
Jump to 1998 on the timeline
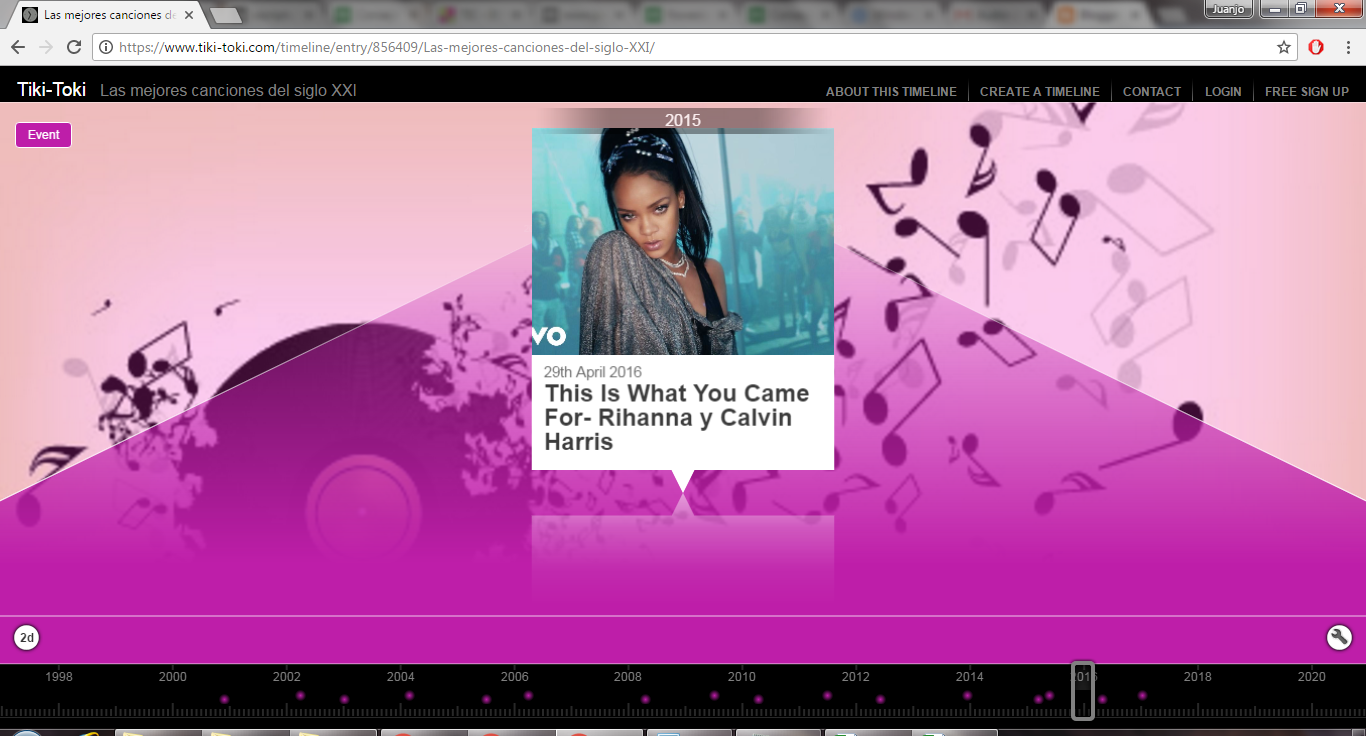59,677
